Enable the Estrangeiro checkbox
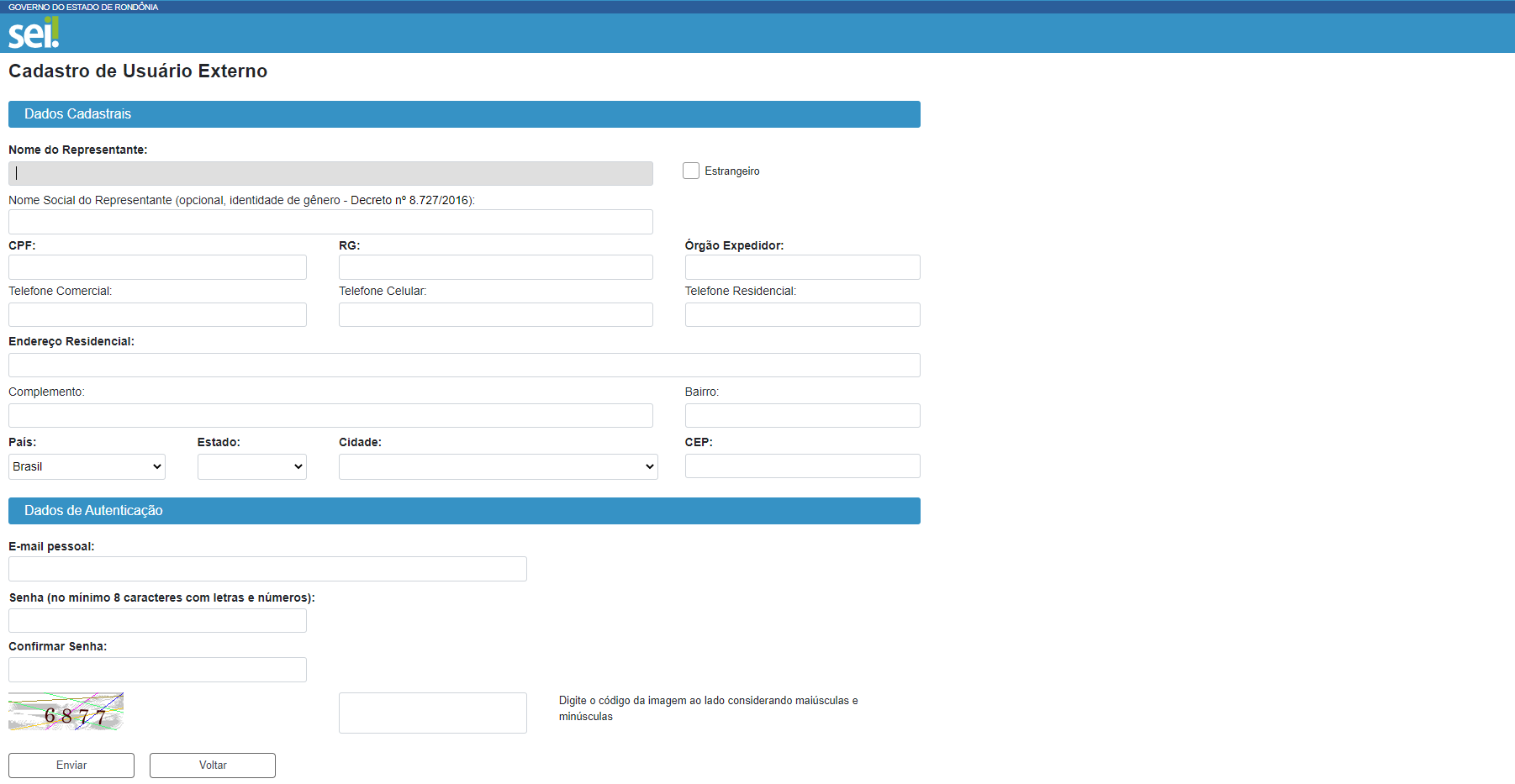Viewport: 1515px width, 784px height. click(690, 170)
